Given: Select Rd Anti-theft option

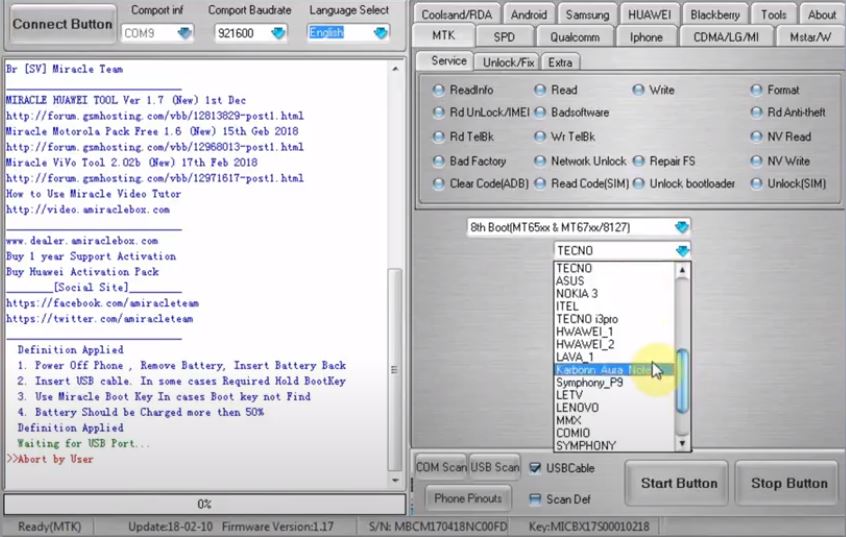Looking at the screenshot, I should click(x=756, y=112).
